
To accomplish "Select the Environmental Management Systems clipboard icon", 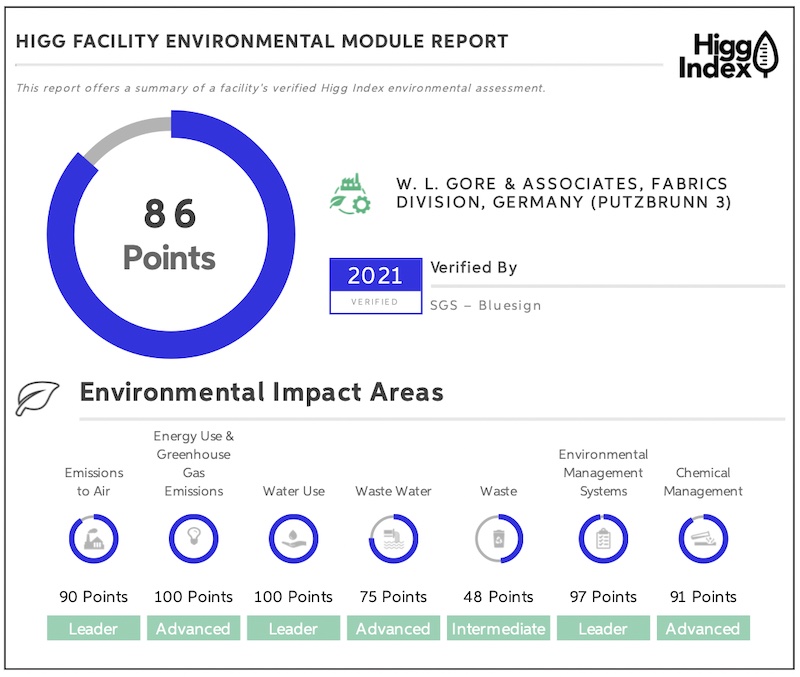I will tap(603, 539).
